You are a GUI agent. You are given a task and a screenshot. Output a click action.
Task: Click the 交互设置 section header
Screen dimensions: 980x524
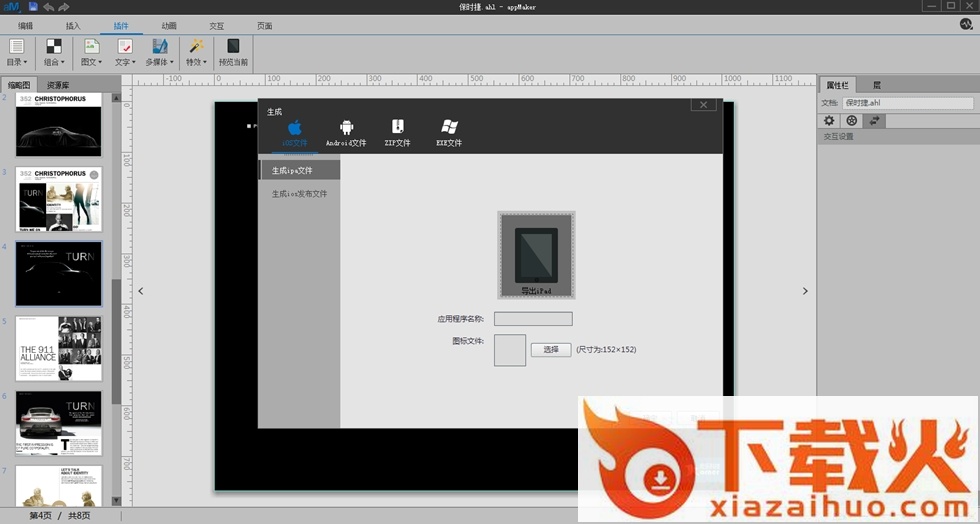pos(898,136)
